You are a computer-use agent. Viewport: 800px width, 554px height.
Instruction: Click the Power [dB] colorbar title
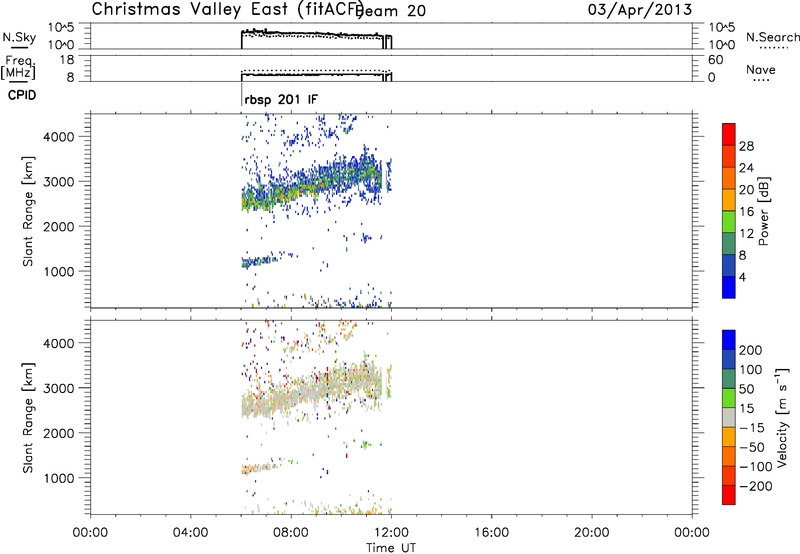[x=764, y=211]
